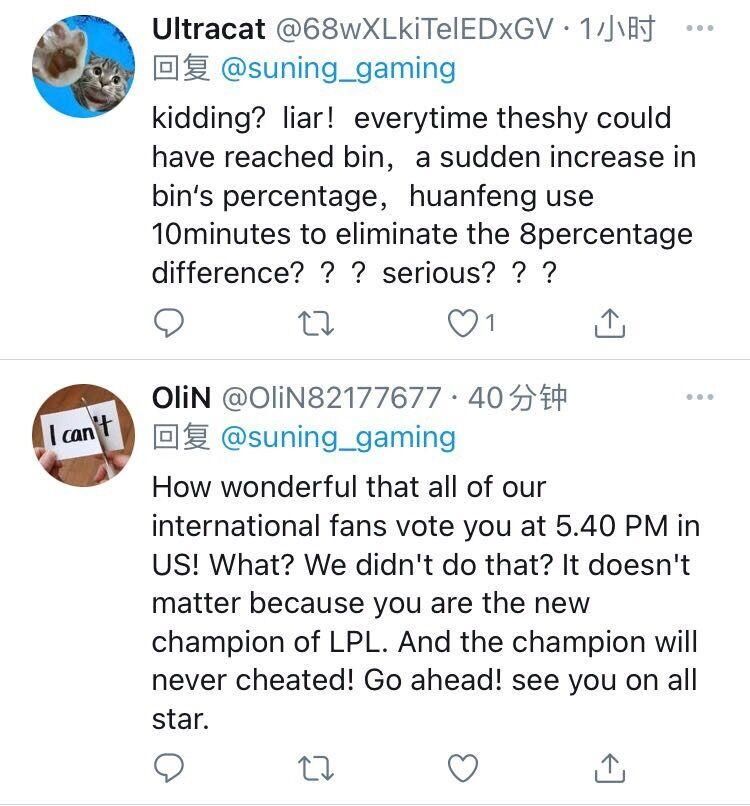This screenshot has width=750, height=806.
Task: Open OliN's tweet about international fans
Action: [426, 602]
